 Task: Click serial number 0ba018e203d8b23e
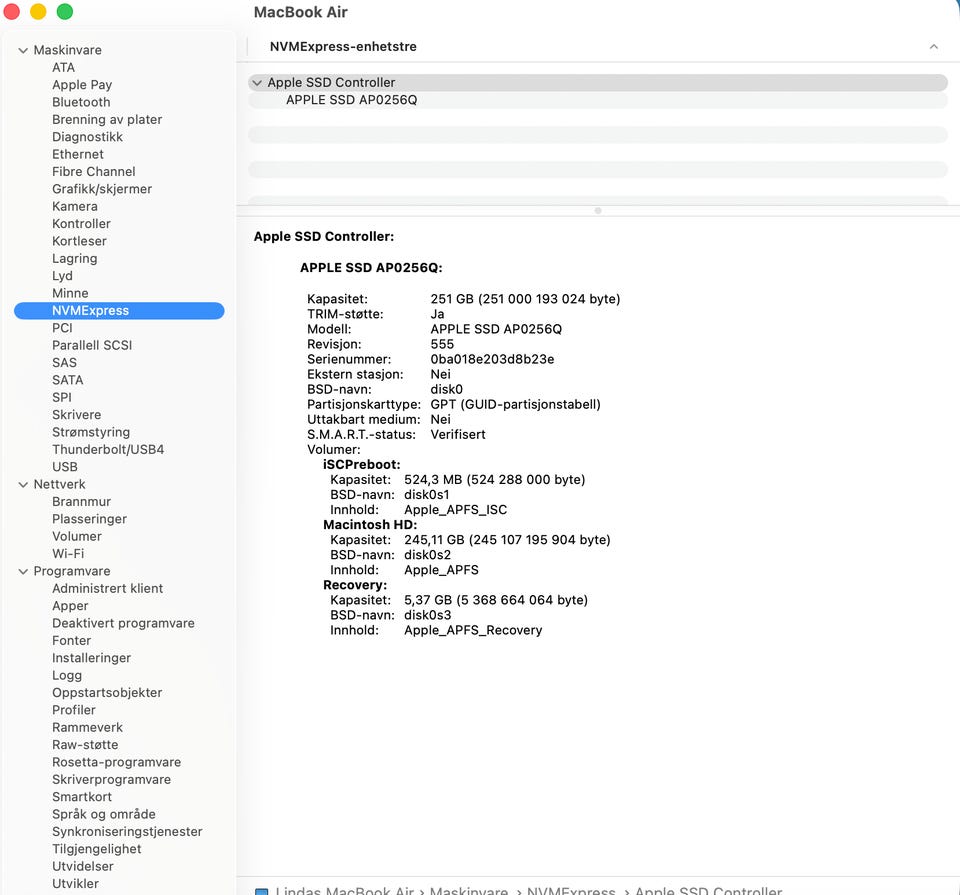click(492, 359)
